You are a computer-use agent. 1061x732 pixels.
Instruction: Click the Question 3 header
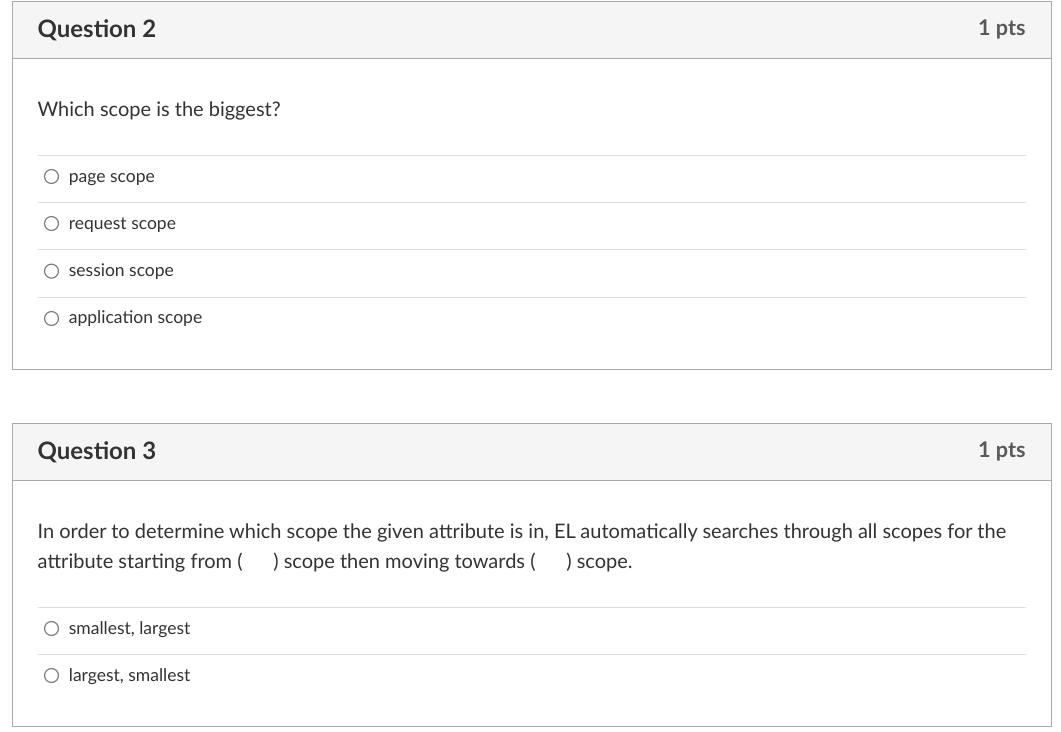[x=96, y=451]
